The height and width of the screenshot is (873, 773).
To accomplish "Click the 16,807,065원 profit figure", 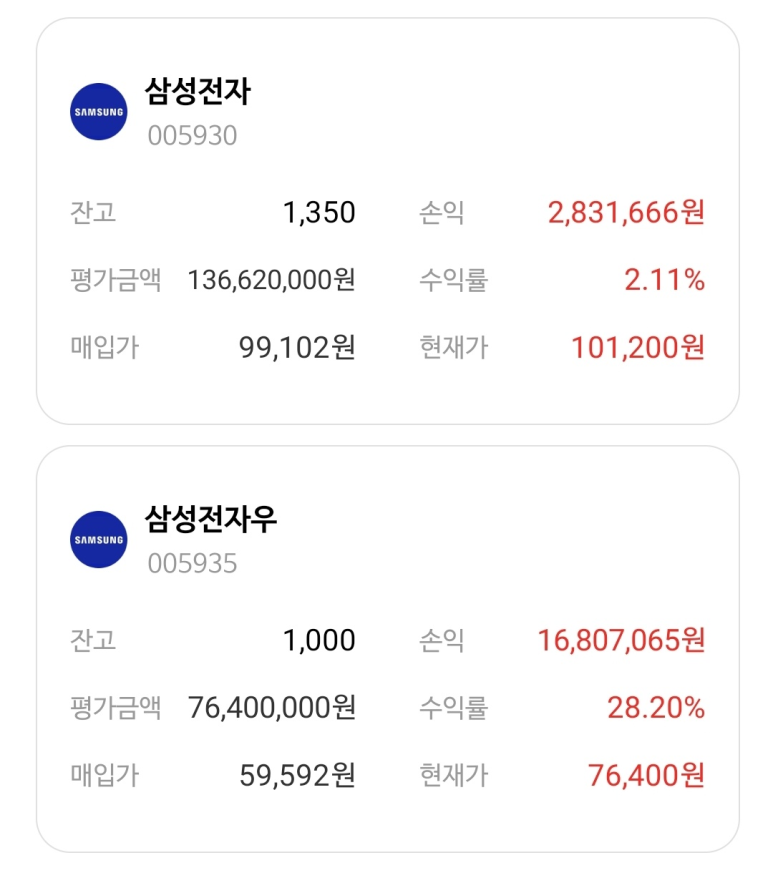I will point(621,641).
